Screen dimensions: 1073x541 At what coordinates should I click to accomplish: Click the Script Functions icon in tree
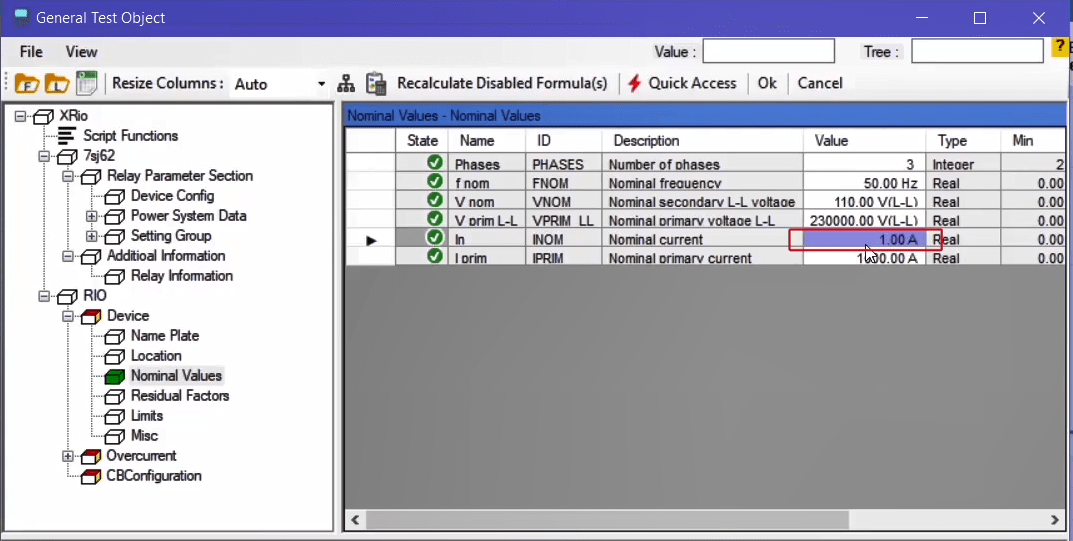click(67, 136)
